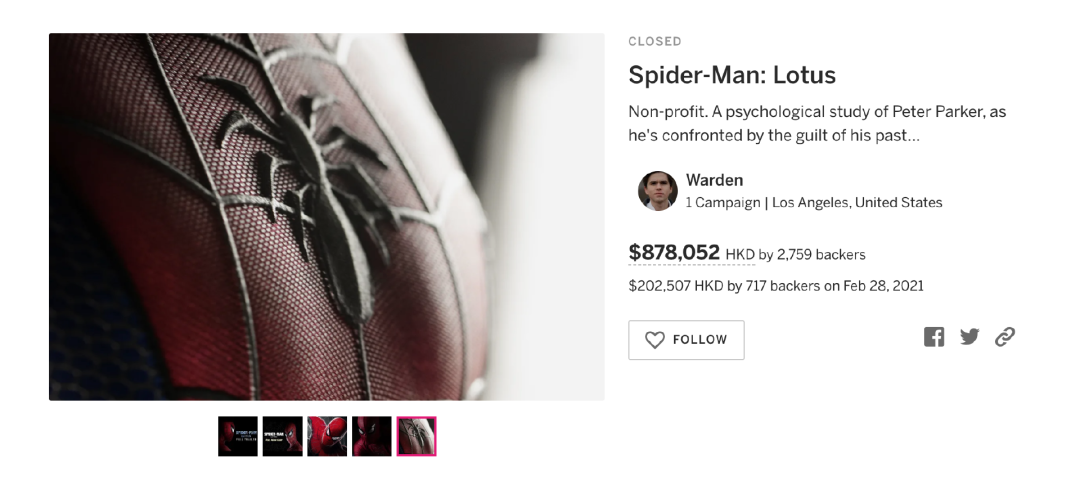The height and width of the screenshot is (489, 1080).
Task: Select the first gallery thumbnail
Action: [x=238, y=436]
